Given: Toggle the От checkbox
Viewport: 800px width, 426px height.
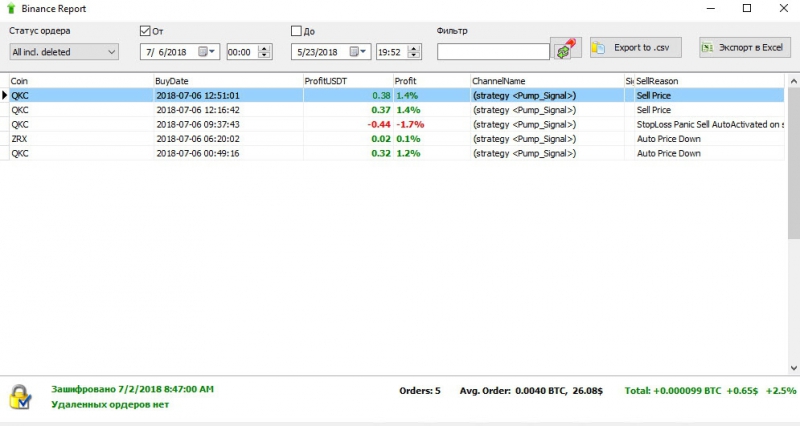Looking at the screenshot, I should pyautogui.click(x=145, y=31).
